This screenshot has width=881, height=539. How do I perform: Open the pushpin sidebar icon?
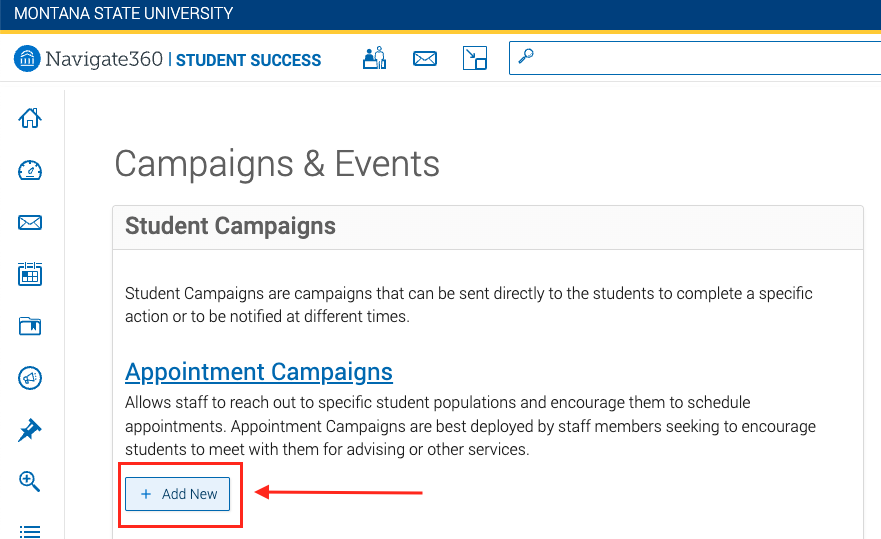(x=30, y=430)
